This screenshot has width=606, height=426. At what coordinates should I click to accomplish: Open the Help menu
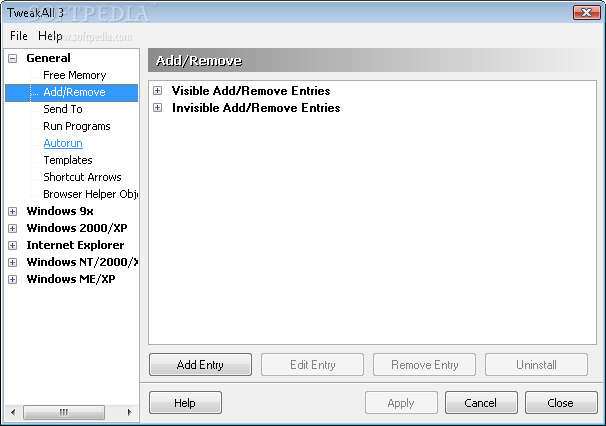click(x=50, y=36)
